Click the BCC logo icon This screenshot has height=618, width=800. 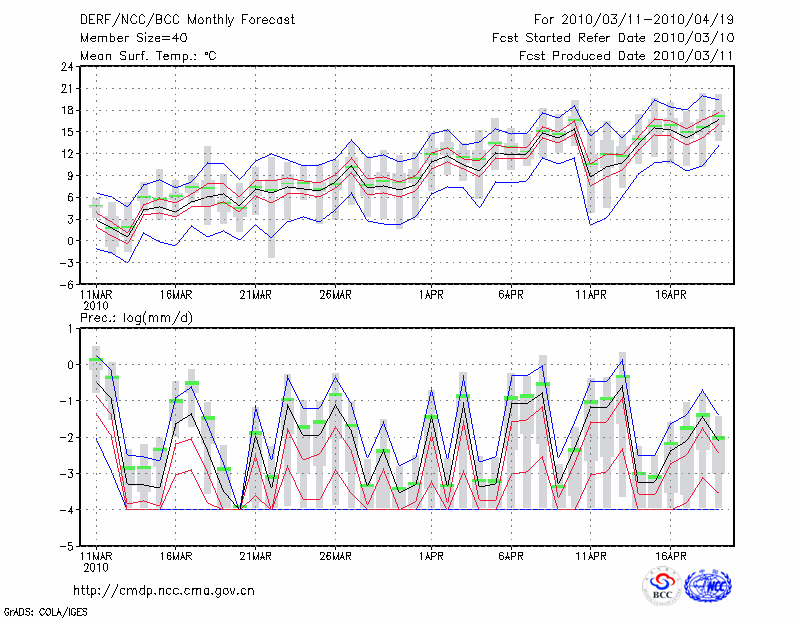click(662, 587)
